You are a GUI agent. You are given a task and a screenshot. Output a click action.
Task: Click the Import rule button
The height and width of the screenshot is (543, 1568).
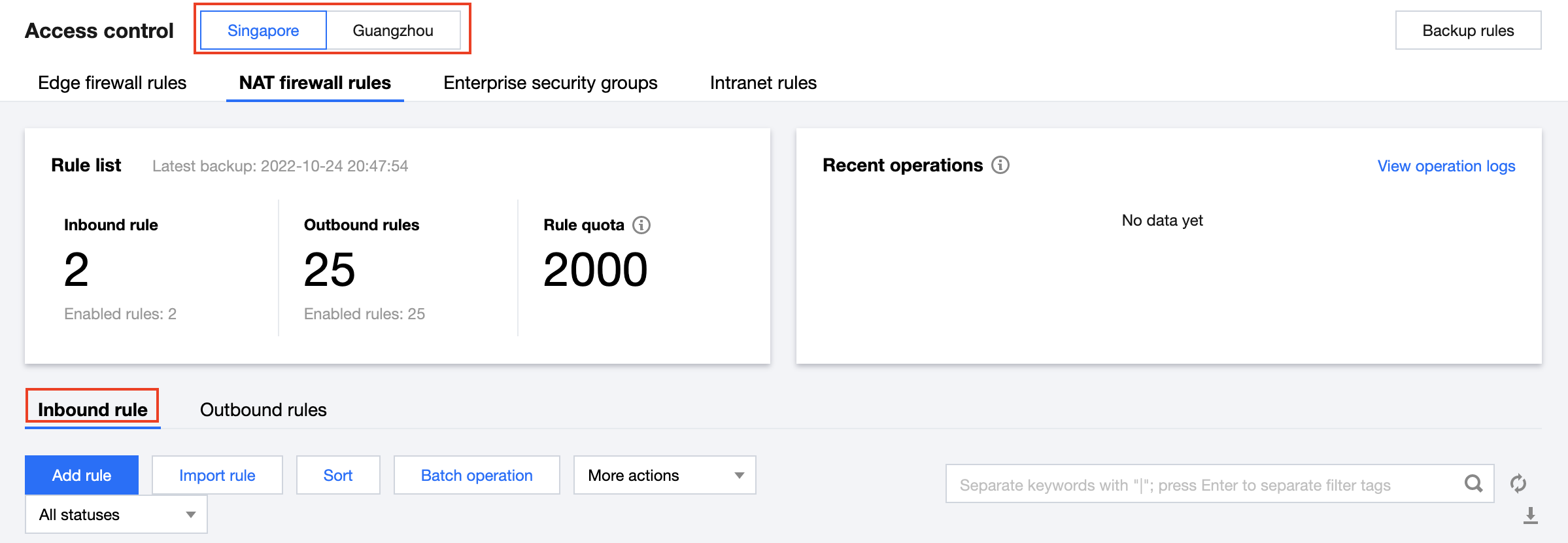217,476
